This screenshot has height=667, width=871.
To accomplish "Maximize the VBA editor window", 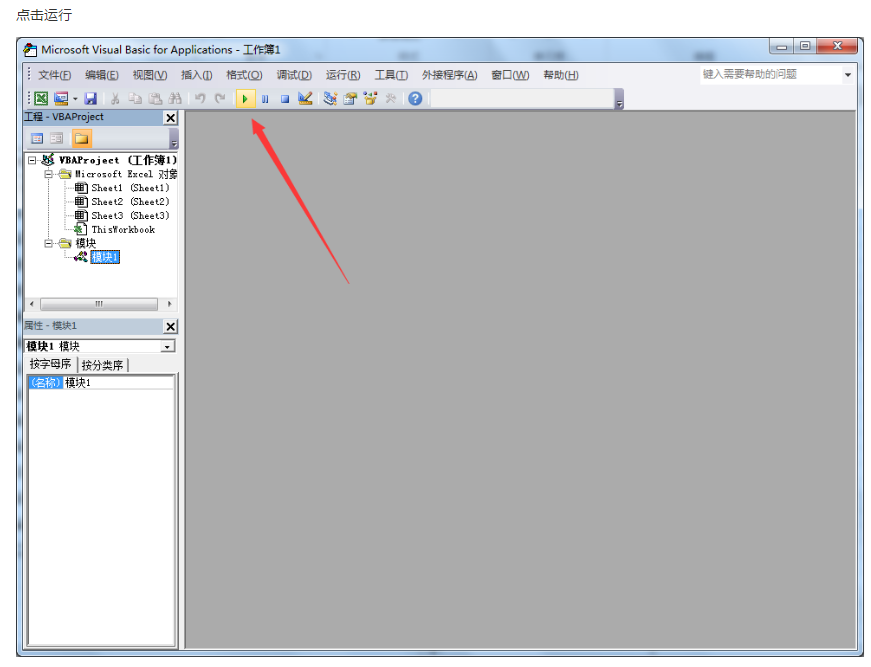I will [x=805, y=46].
